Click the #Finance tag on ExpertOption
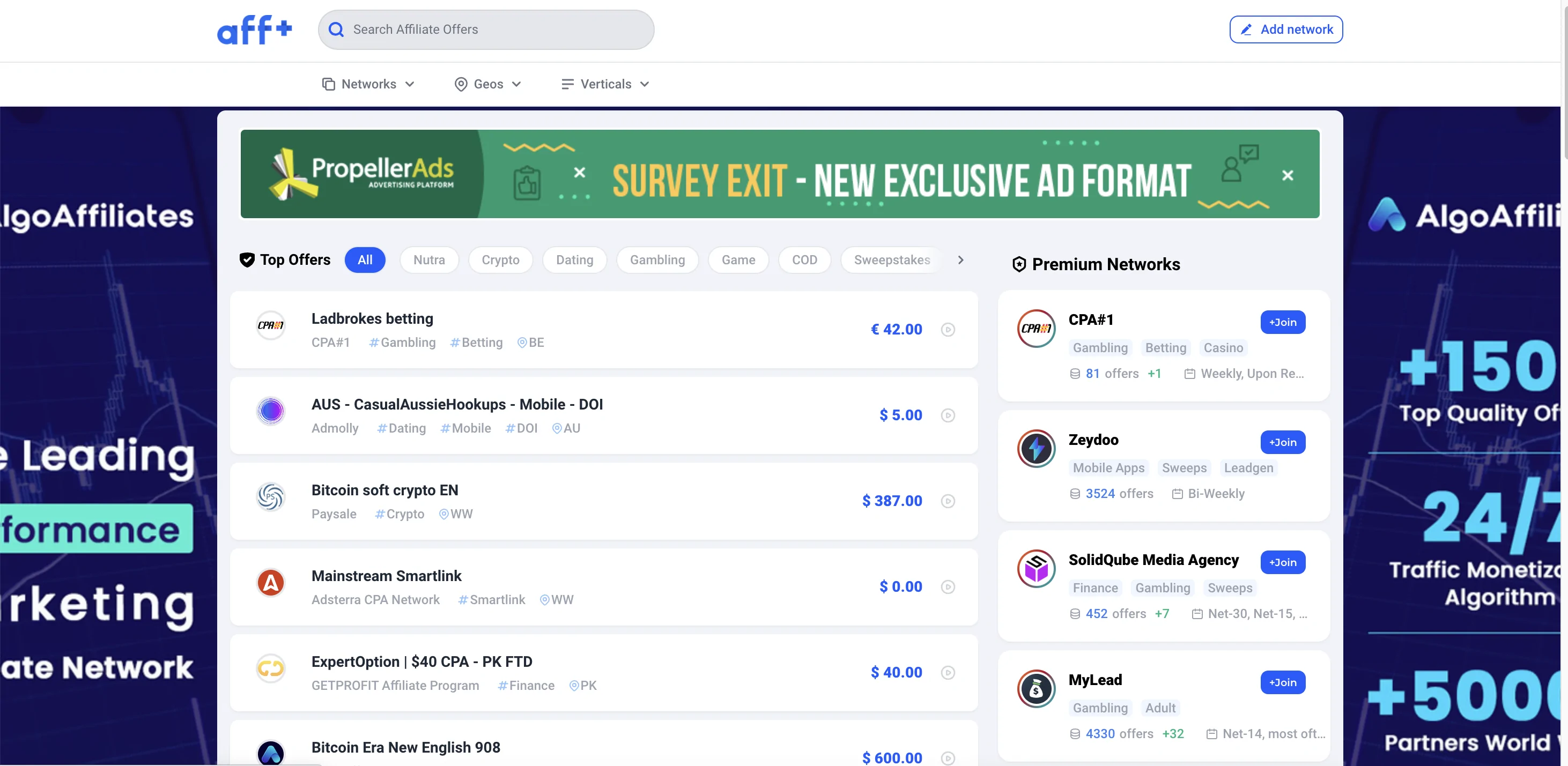1568x766 pixels. [526, 686]
